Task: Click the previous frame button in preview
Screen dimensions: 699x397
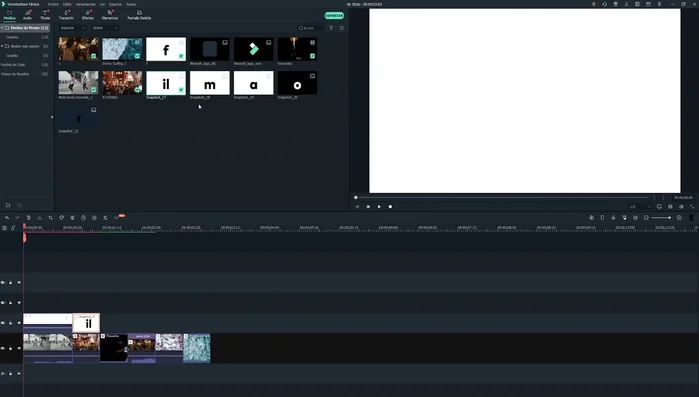Action: pyautogui.click(x=357, y=207)
